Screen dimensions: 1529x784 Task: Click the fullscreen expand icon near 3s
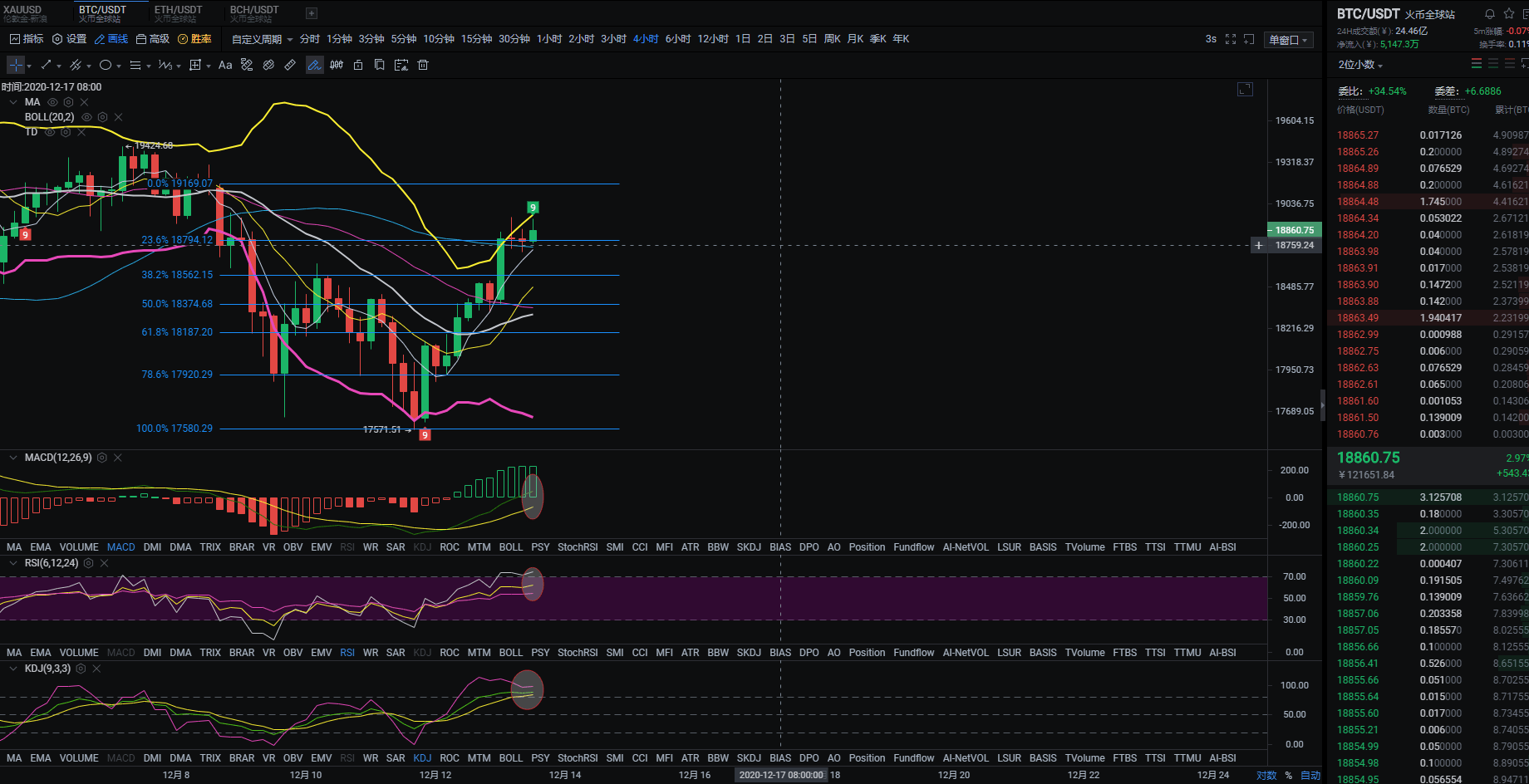1231,39
